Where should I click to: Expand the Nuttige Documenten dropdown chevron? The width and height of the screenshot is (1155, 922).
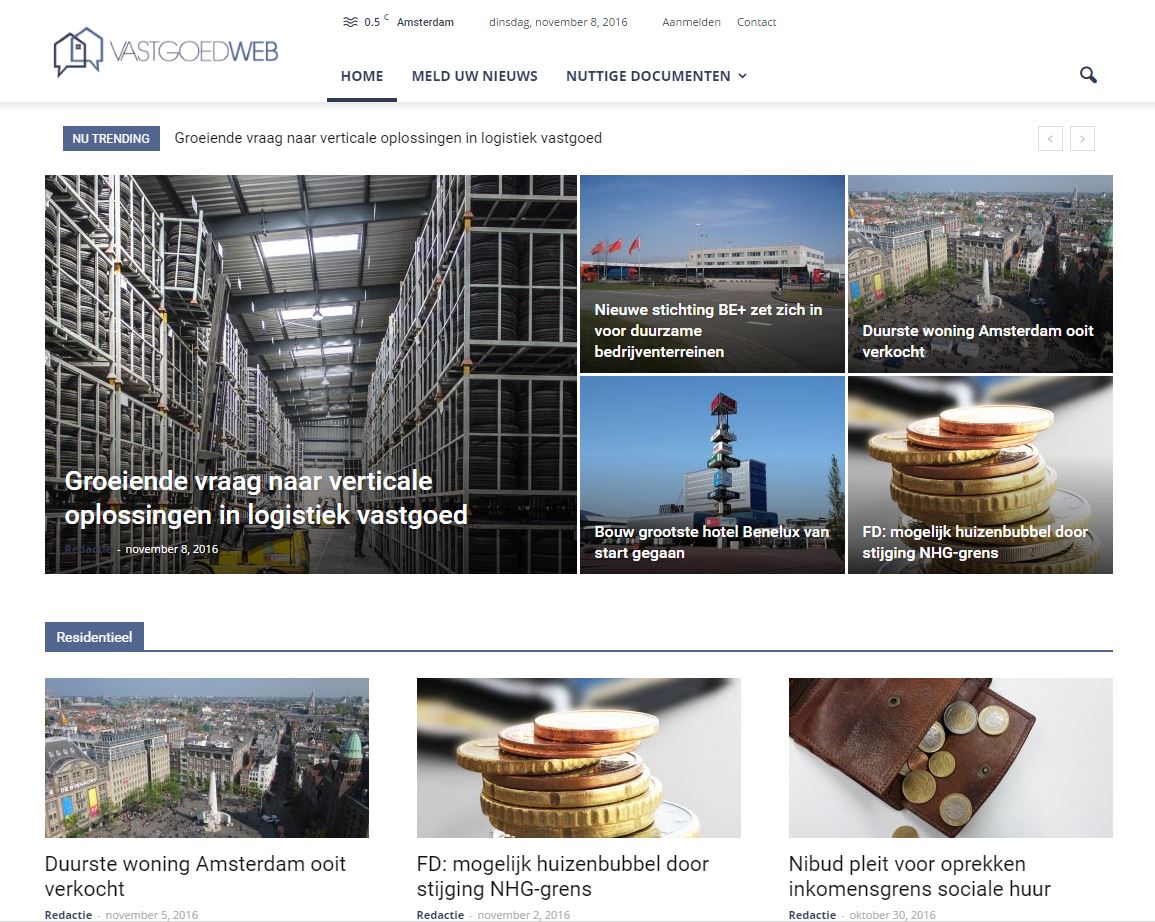(x=742, y=76)
